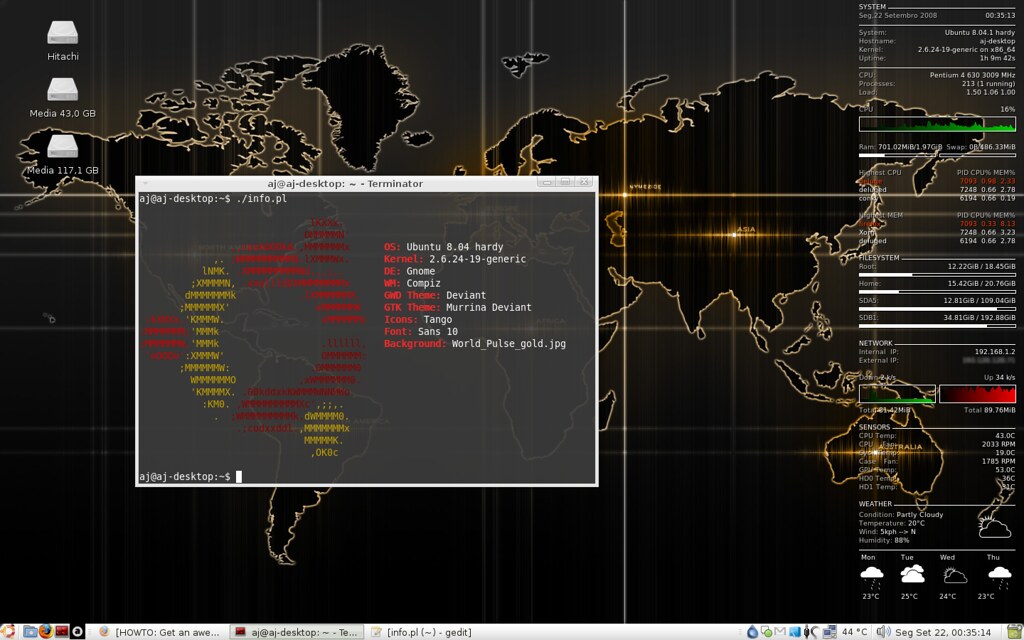1024x640 pixels.
Task: Click the Ram usage bar
Action: [898, 155]
